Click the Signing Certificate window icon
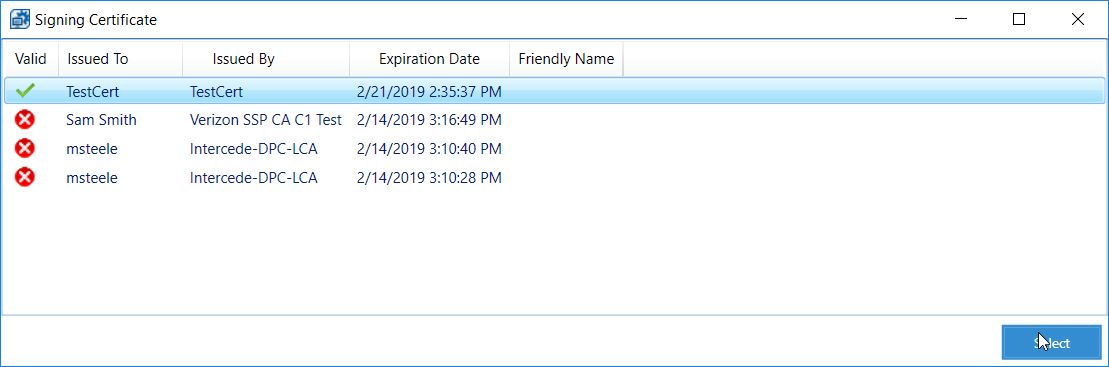Viewport: 1109px width, 367px height. coord(19,20)
